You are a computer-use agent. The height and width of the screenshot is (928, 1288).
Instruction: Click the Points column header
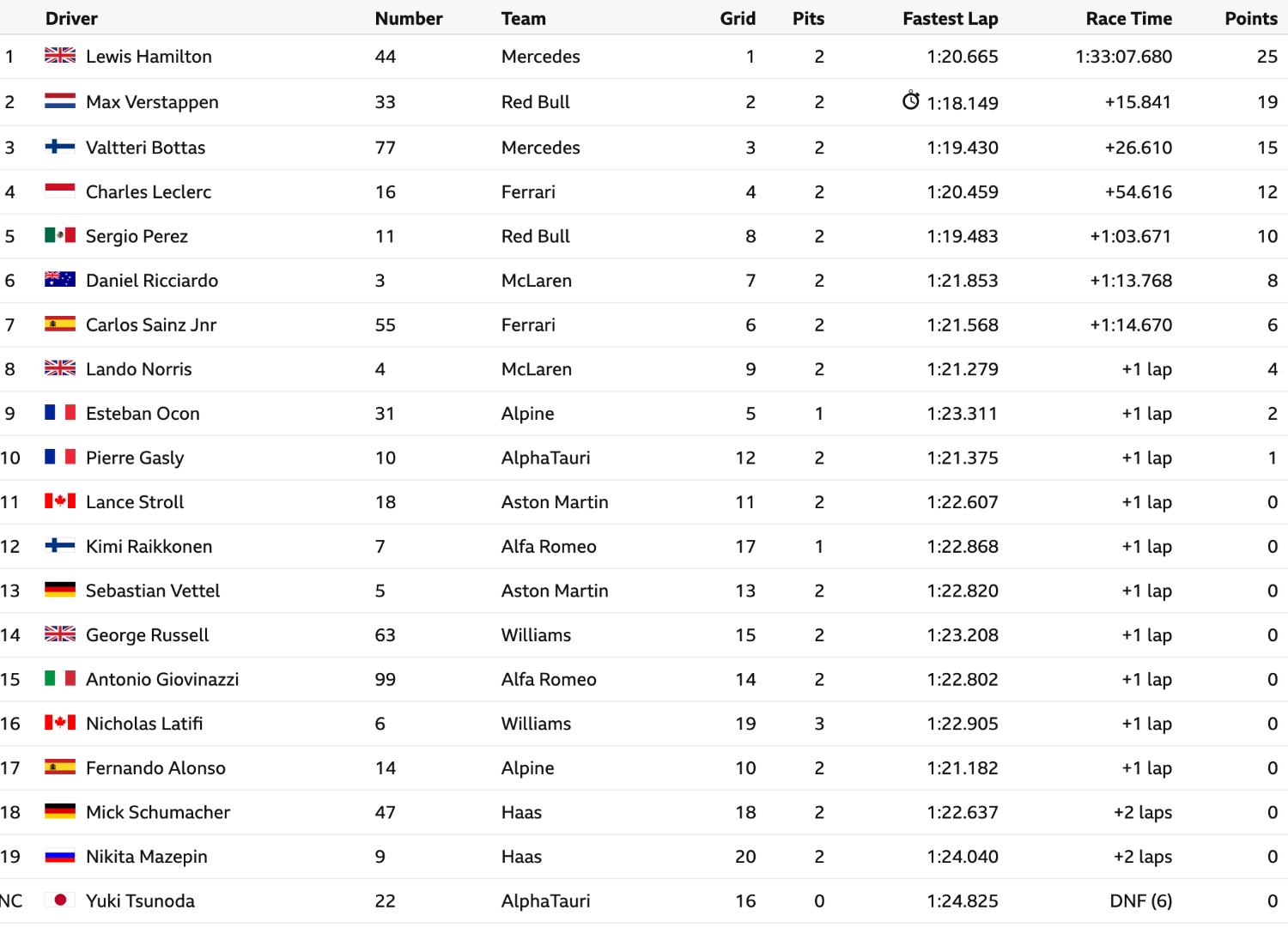click(x=1251, y=19)
